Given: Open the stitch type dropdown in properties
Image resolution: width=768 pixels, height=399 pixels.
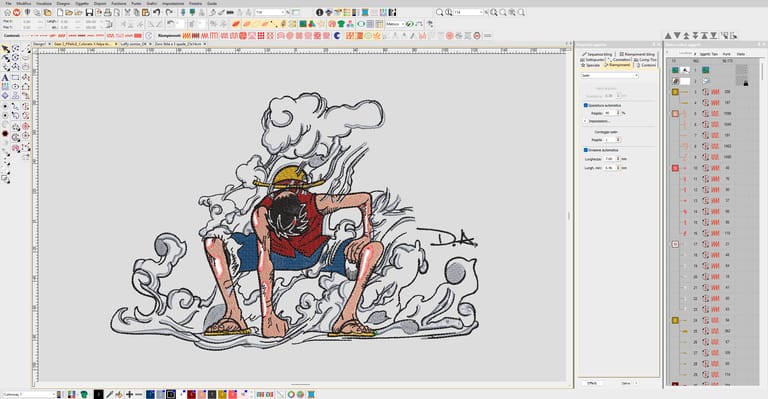Looking at the screenshot, I should [x=609, y=75].
